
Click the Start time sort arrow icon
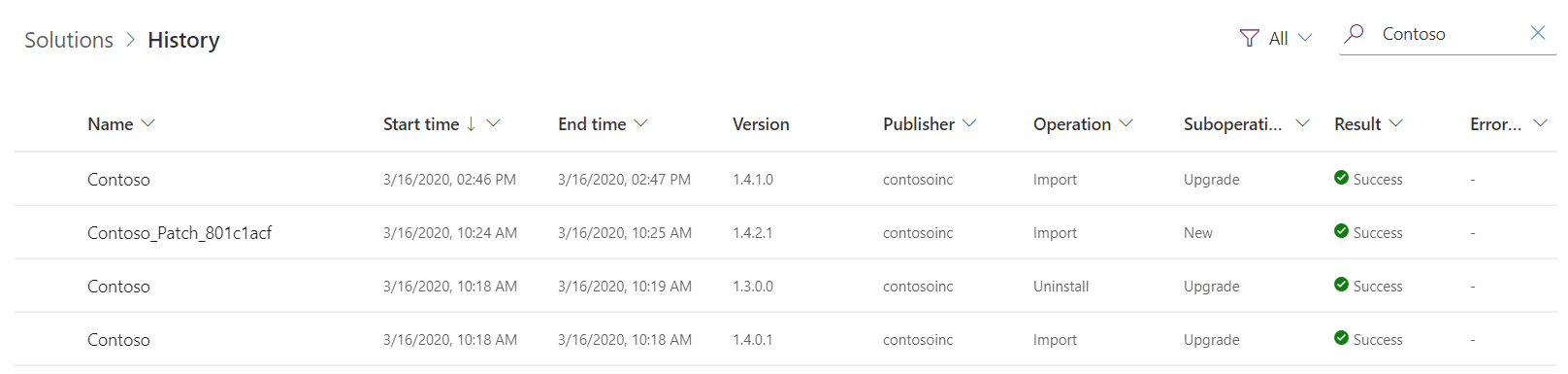tap(471, 123)
